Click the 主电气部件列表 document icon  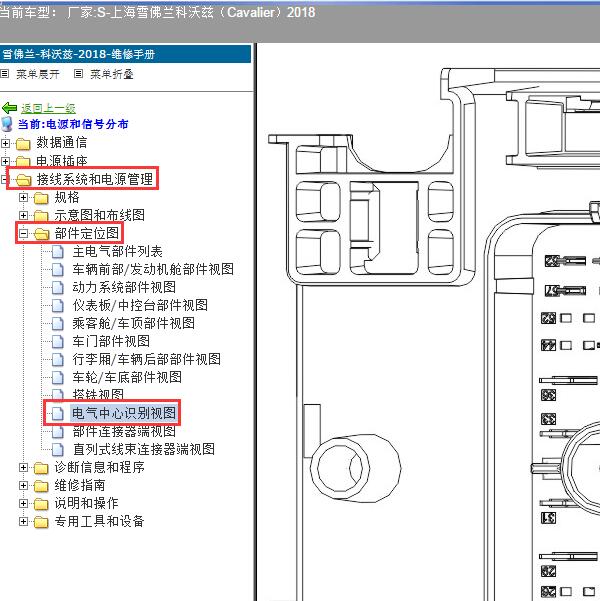58,252
